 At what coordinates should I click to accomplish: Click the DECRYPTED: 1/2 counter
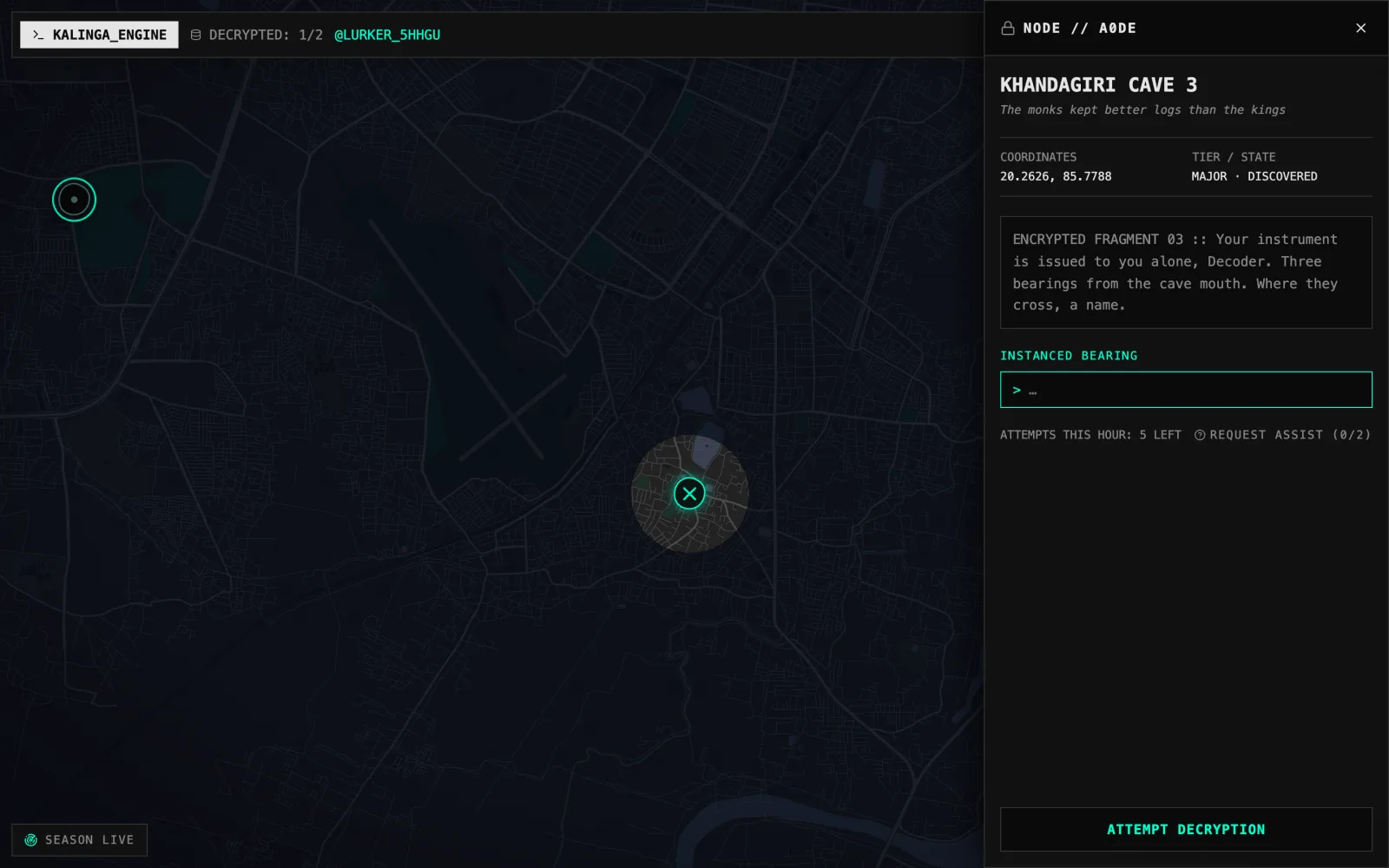pyautogui.click(x=266, y=35)
